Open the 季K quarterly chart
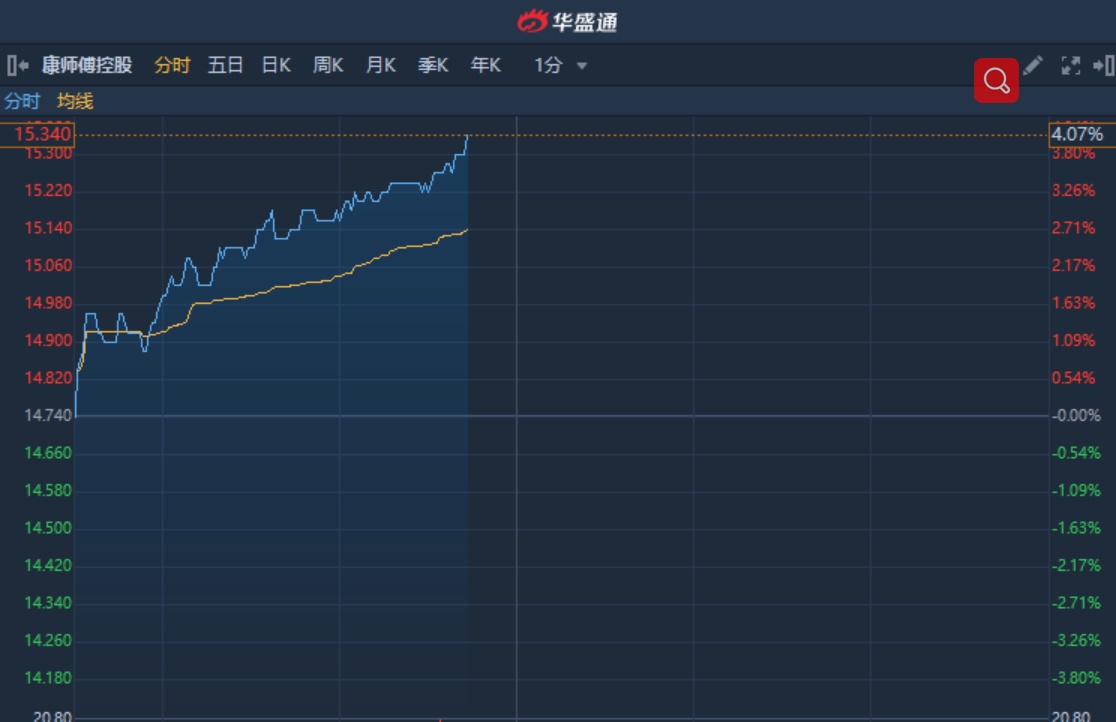This screenshot has width=1116, height=722. tap(432, 66)
